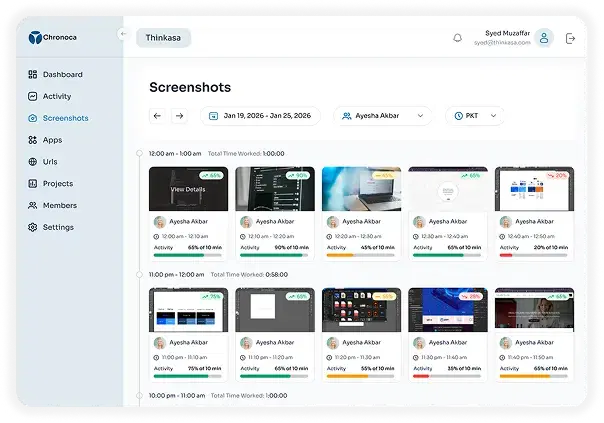
Task: Open the 12:30 am - 12:40 am screenshot thumbnail
Action: coord(448,189)
